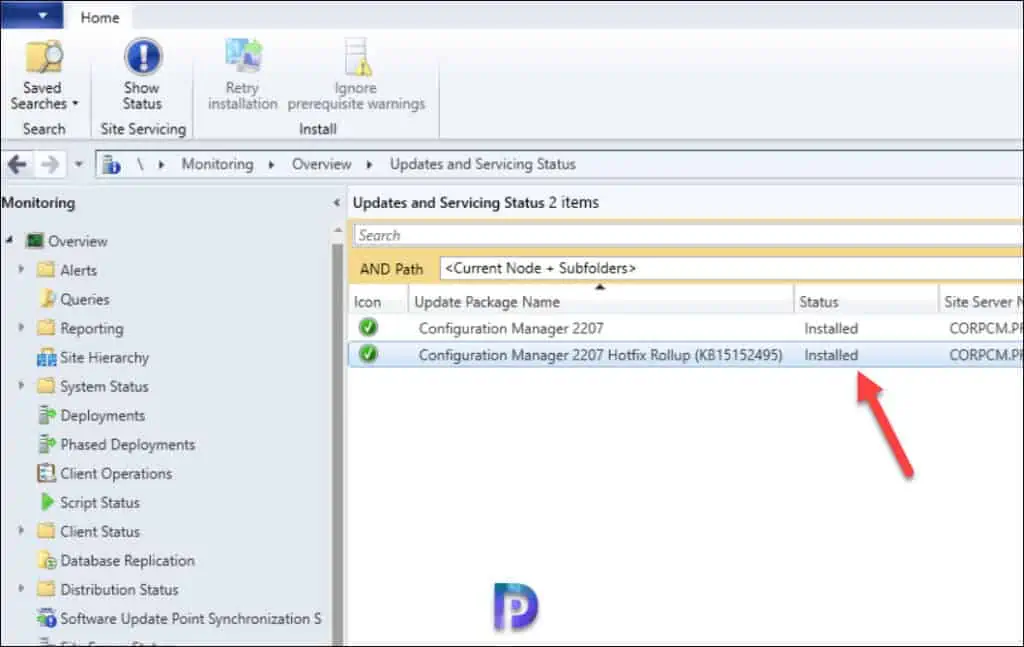Viewport: 1024px width, 647px height.
Task: Collapse the Monitoring navigation pane
Action: click(x=336, y=203)
